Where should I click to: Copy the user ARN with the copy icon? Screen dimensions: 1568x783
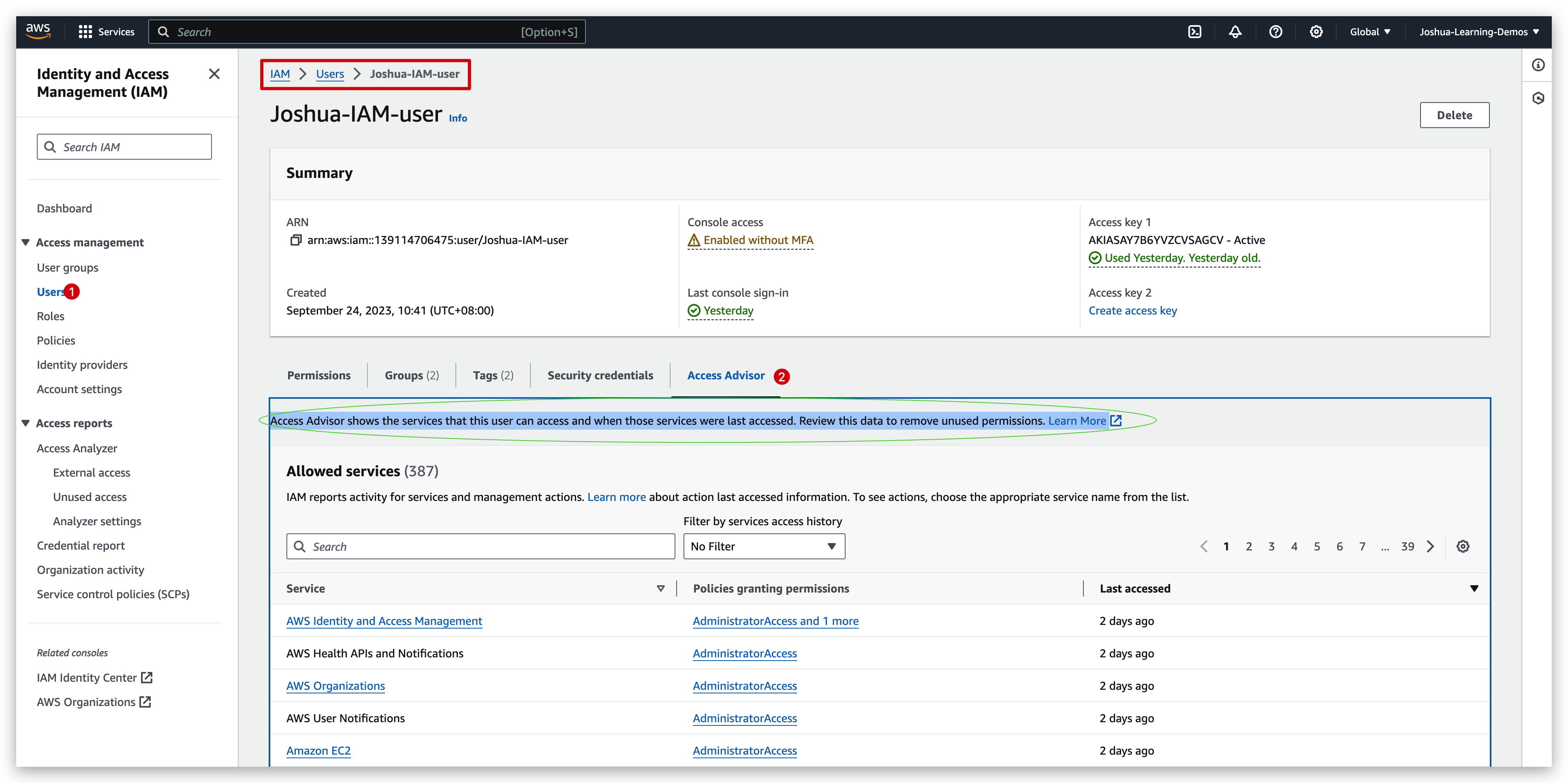click(296, 240)
